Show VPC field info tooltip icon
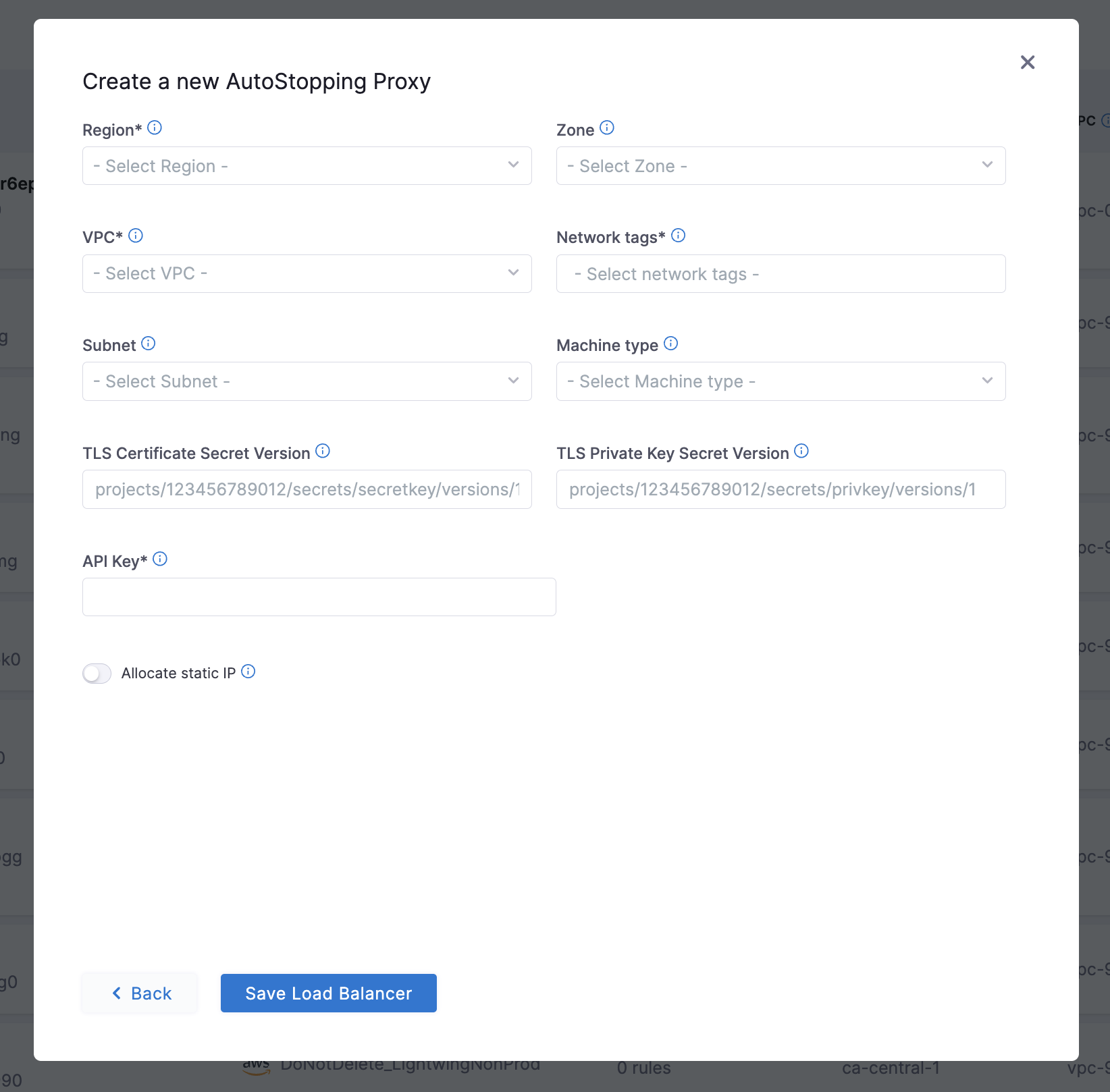This screenshot has width=1110, height=1092. 136,236
